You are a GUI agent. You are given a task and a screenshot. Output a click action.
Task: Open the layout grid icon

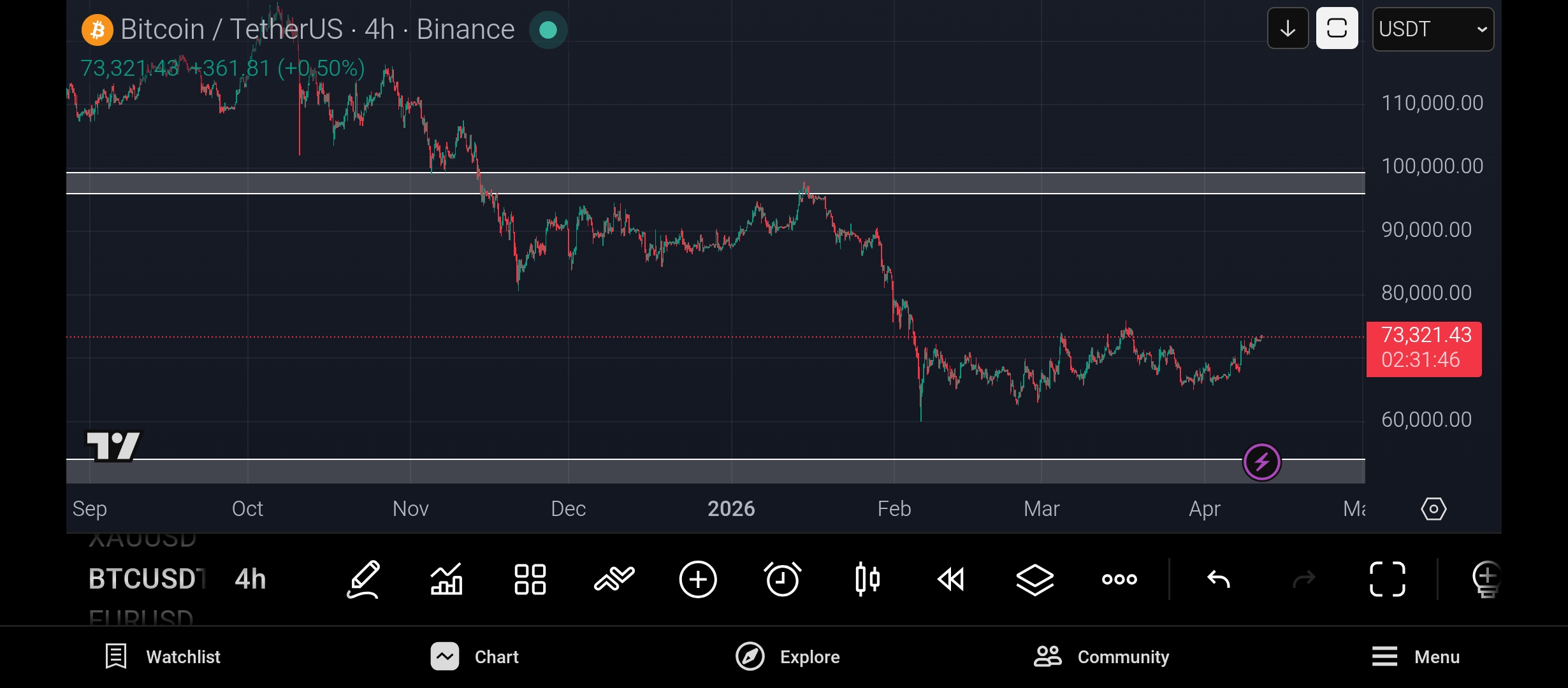[530, 579]
